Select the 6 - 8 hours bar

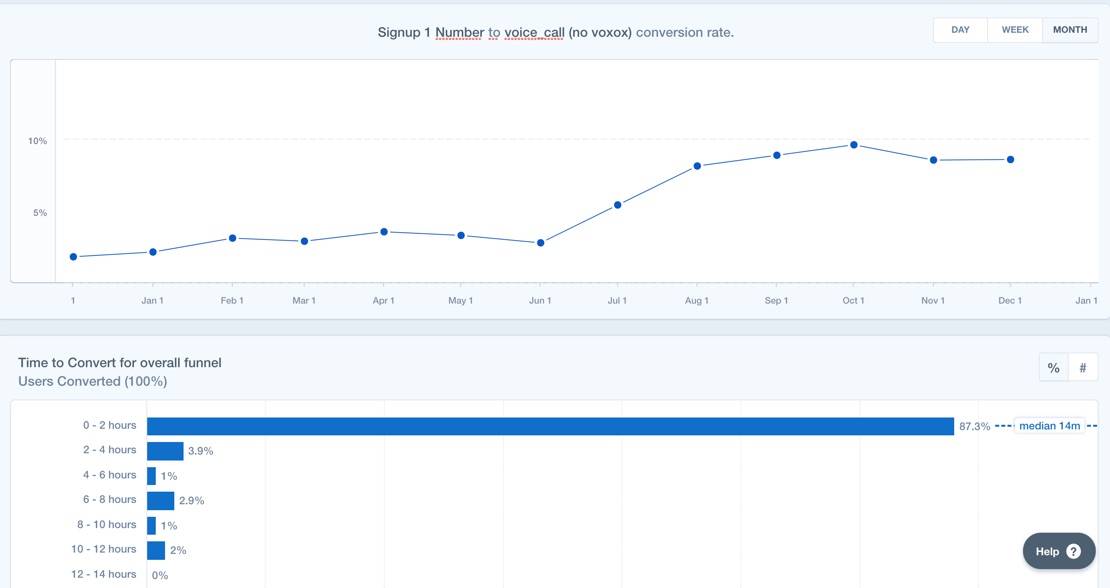pyautogui.click(x=160, y=500)
